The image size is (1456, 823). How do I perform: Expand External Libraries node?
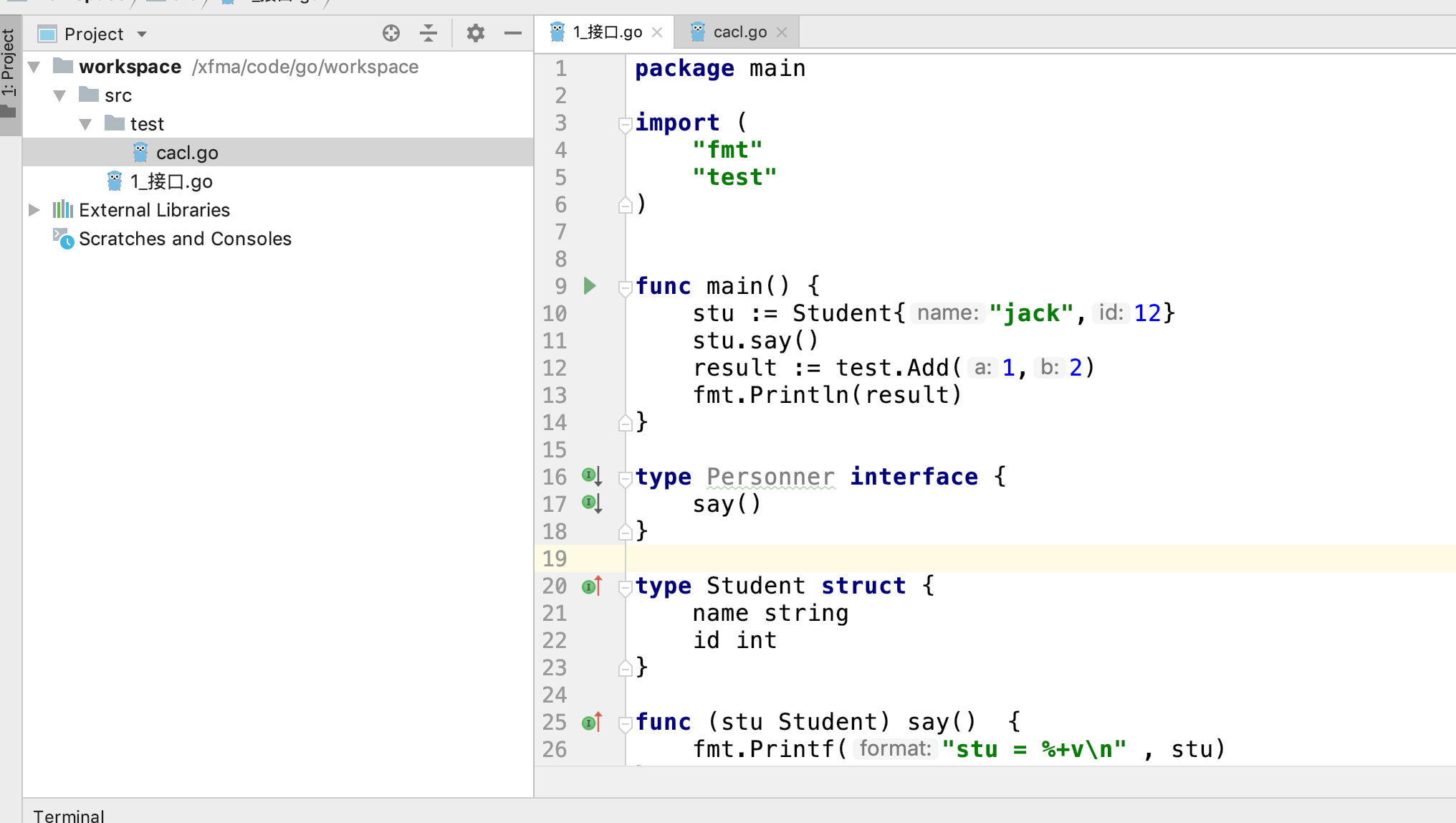pyautogui.click(x=34, y=210)
